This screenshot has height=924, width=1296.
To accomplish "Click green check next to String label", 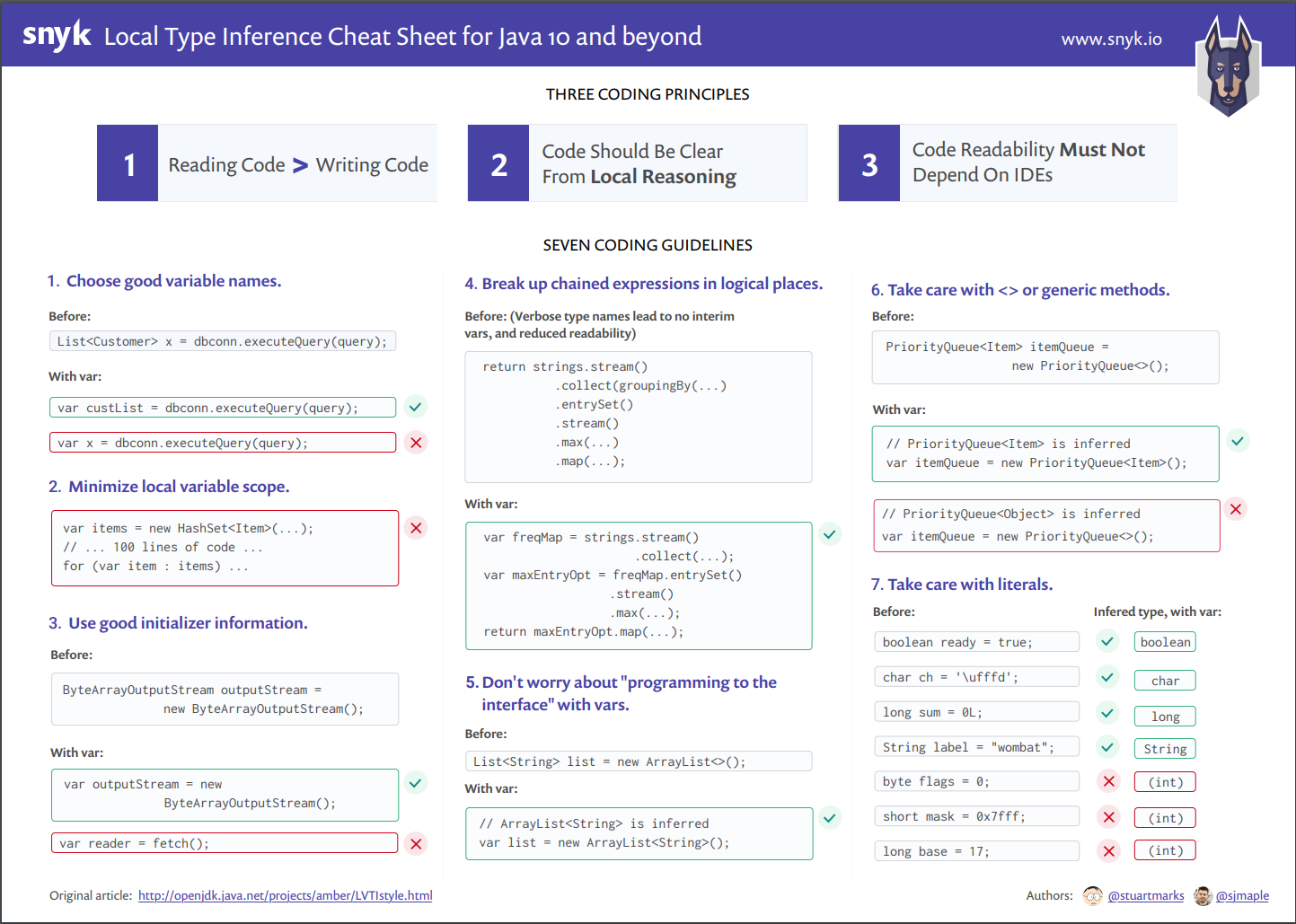I will click(x=1107, y=746).
